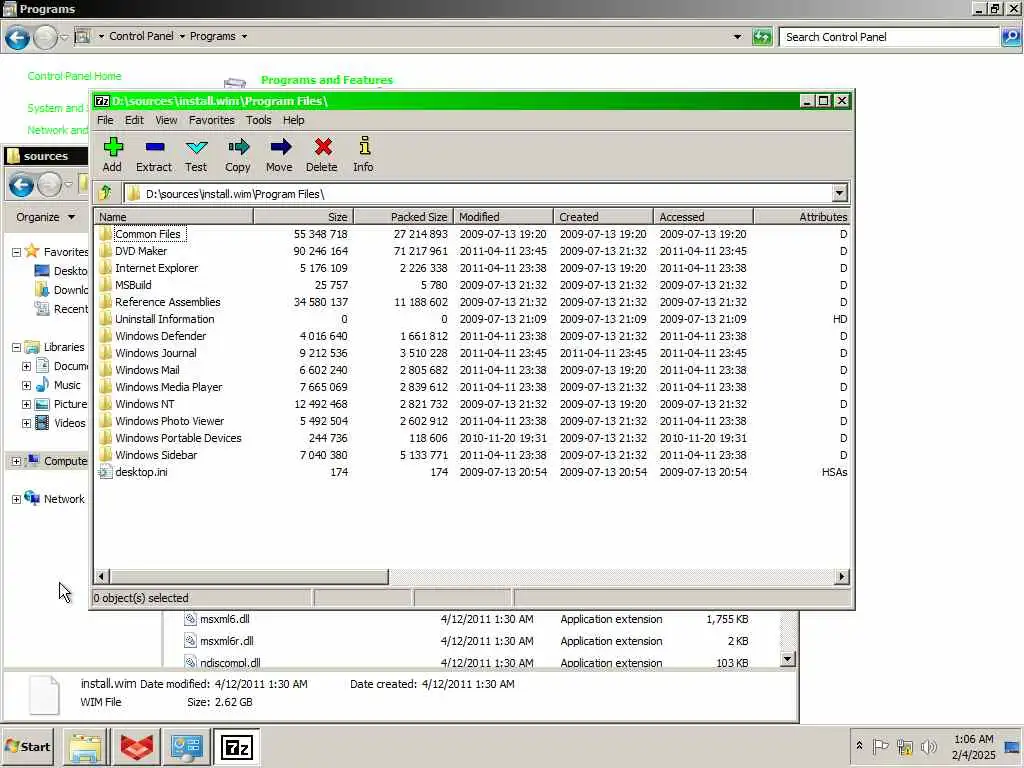1024x768 pixels.
Task: Open the Help menu
Action: coord(293,120)
